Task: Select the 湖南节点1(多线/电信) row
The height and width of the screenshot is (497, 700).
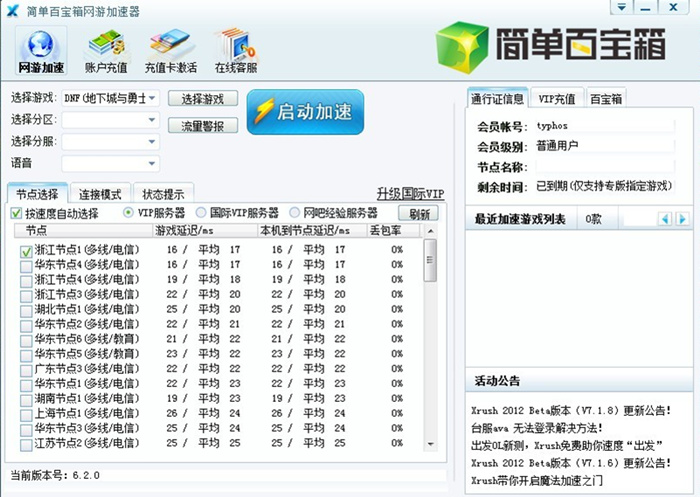Action: 219,398
